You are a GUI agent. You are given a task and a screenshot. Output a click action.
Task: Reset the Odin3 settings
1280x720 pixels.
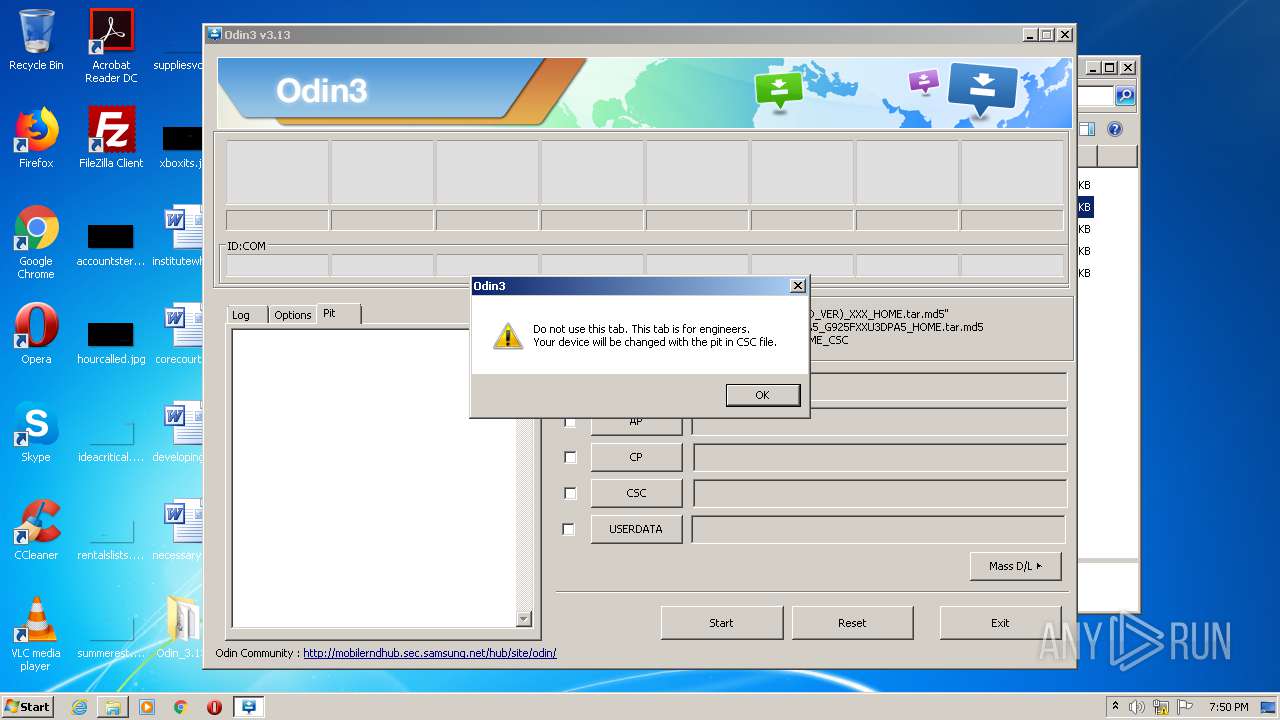tap(852, 622)
